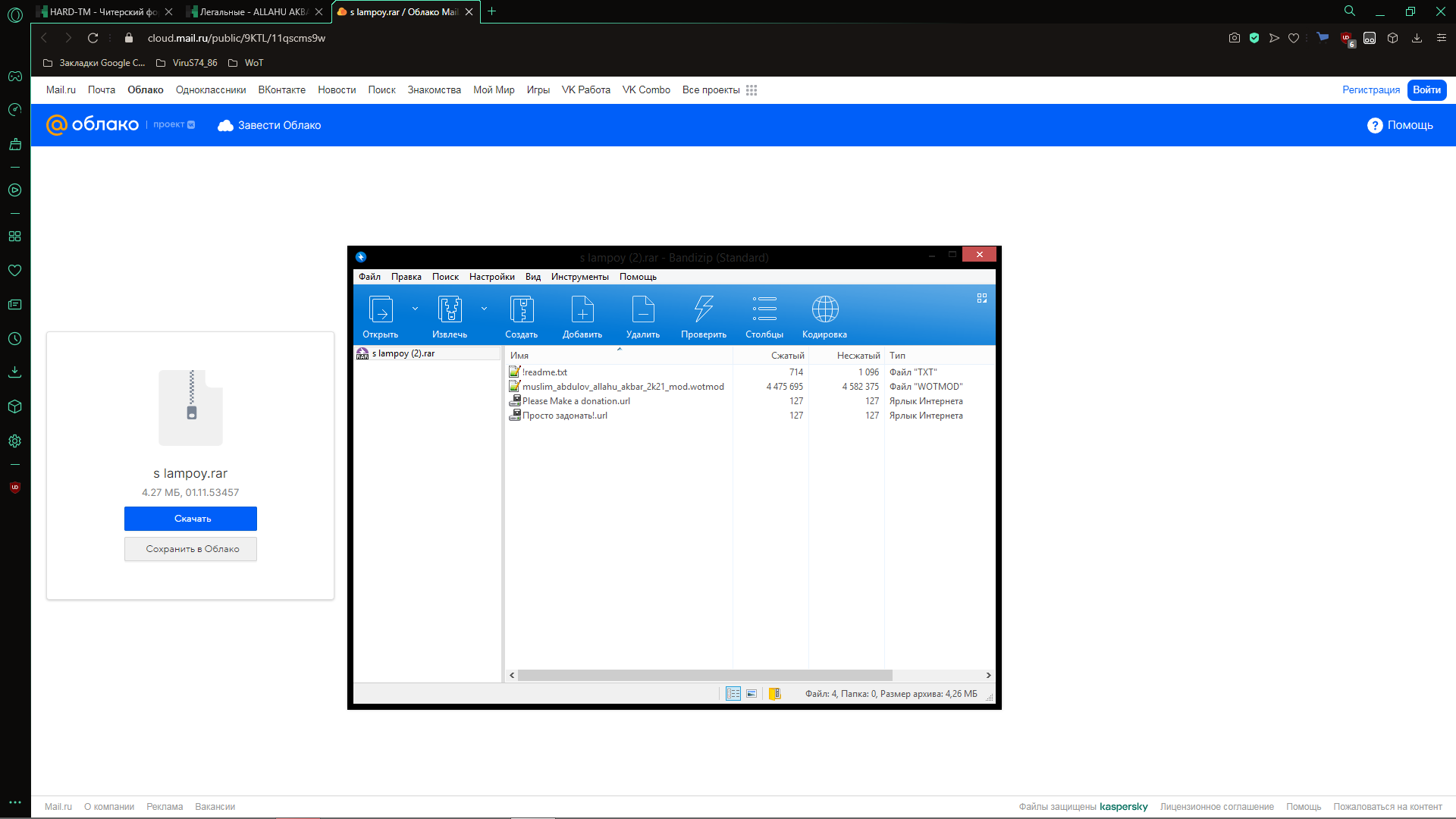Screen dimensions: 1456x819
Task: Open settings gear icon in sidebar
Action: click(15, 441)
